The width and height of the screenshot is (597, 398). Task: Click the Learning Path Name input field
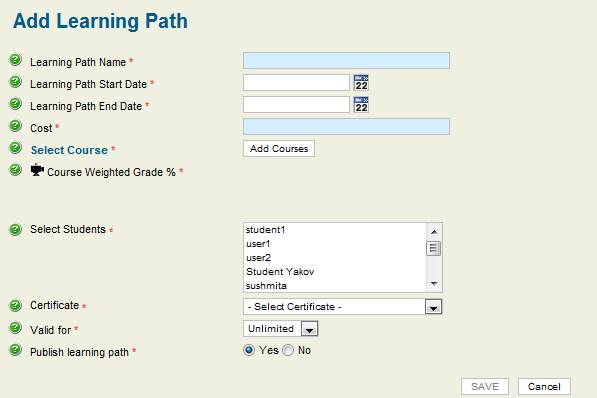[x=346, y=61]
